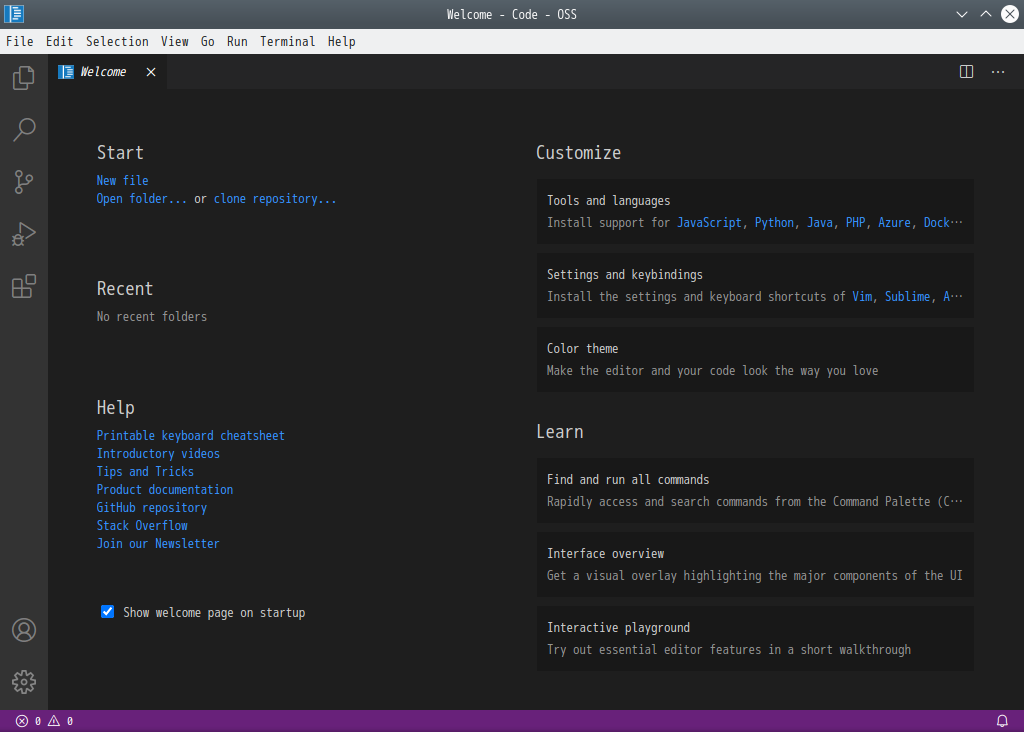Open GitHub repository link
This screenshot has height=732, width=1024.
pos(152,508)
